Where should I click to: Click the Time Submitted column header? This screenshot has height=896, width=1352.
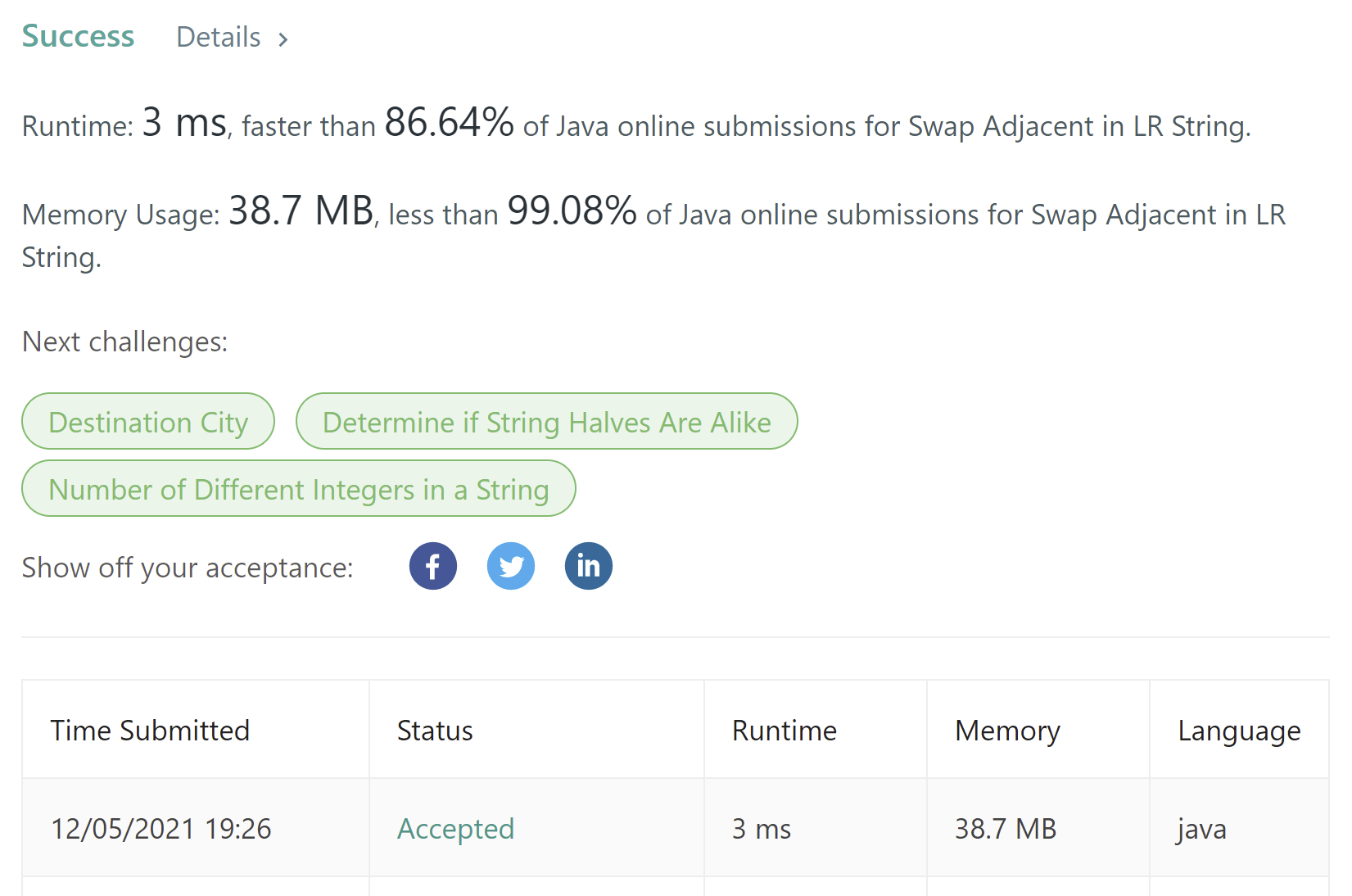tap(150, 730)
